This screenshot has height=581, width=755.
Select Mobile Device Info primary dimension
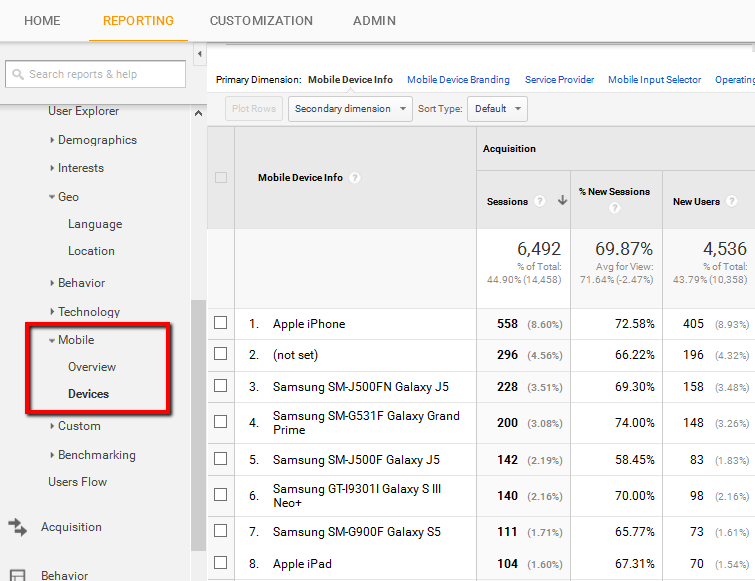(350, 79)
